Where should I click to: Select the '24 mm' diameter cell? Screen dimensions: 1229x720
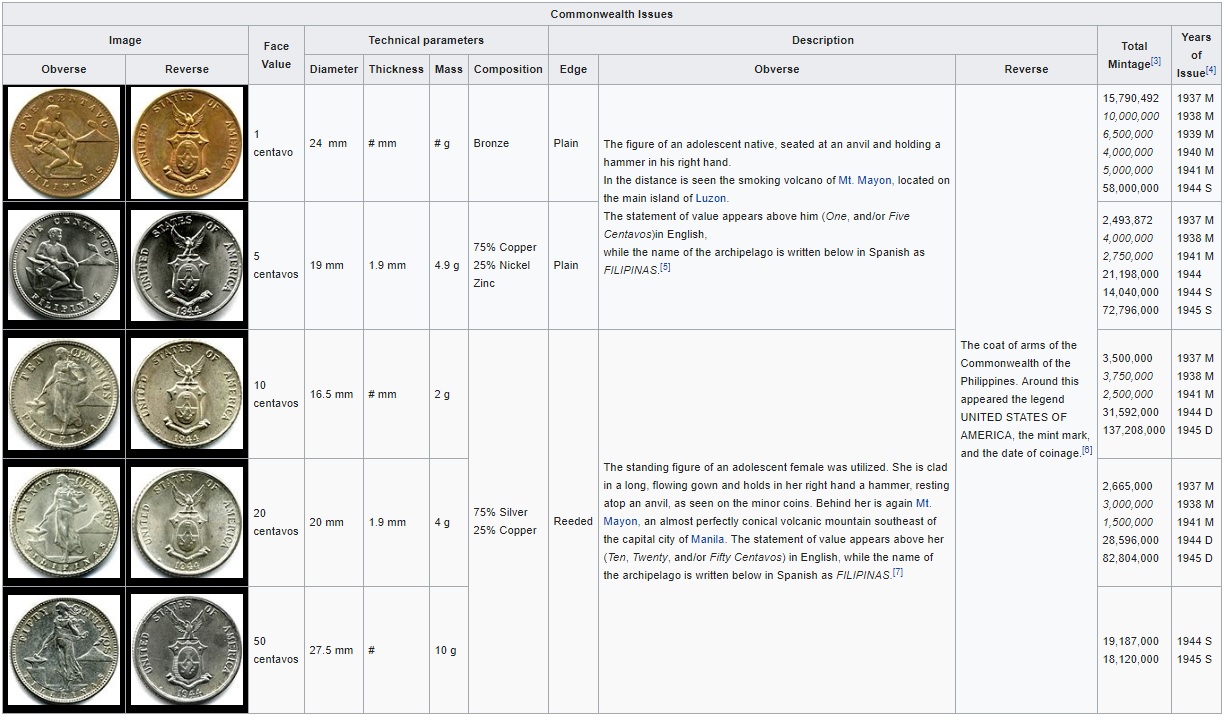click(x=334, y=143)
